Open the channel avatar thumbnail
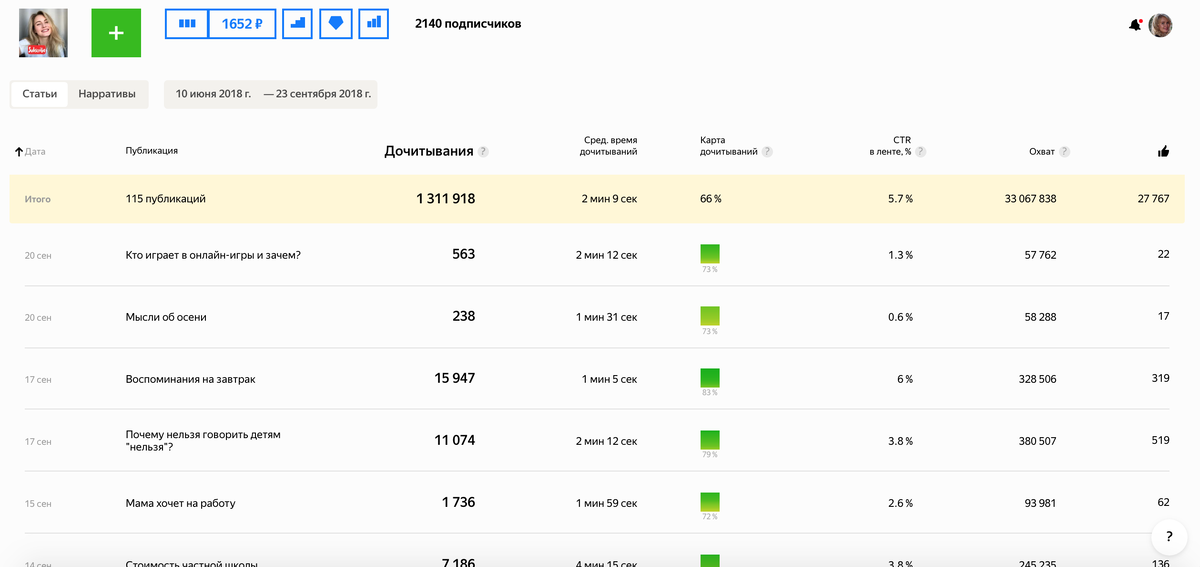This screenshot has height=567, width=1200. tap(44, 33)
